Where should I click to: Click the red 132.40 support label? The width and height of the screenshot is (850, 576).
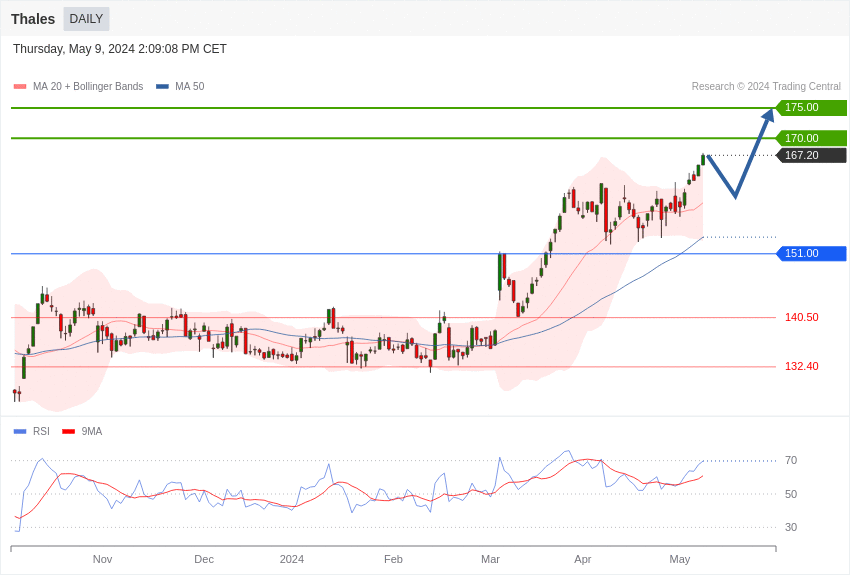click(801, 366)
